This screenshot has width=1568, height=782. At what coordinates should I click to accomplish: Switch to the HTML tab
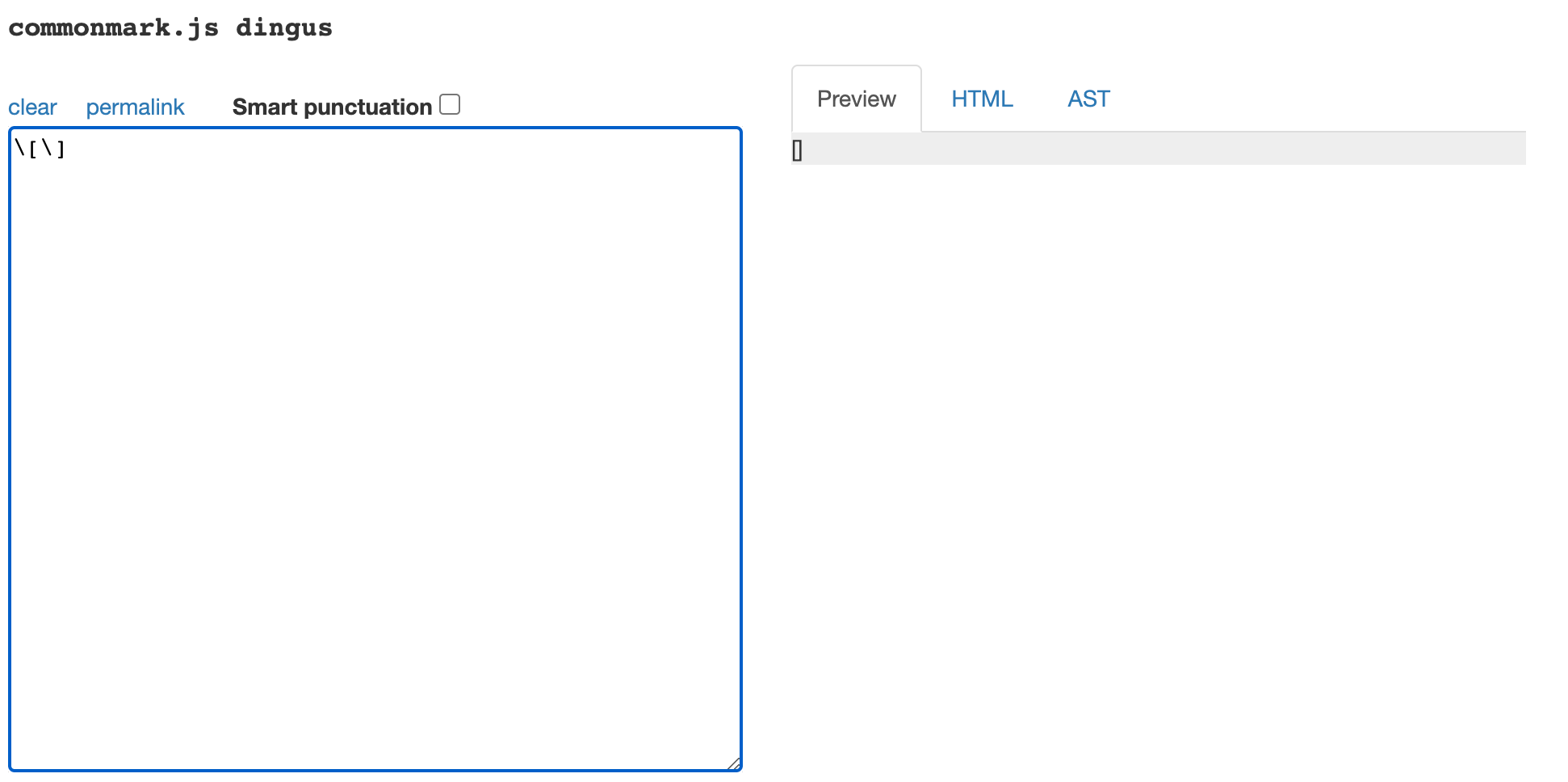[982, 99]
